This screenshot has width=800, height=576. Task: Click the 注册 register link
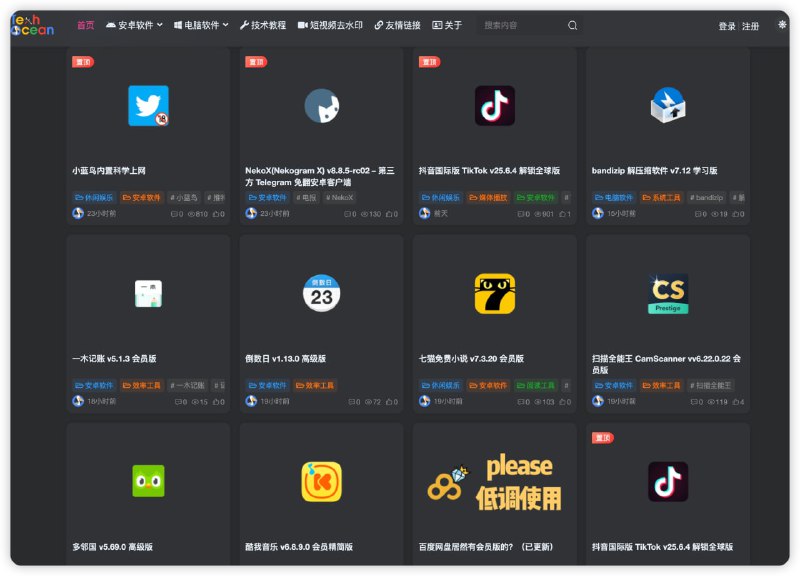coord(751,26)
